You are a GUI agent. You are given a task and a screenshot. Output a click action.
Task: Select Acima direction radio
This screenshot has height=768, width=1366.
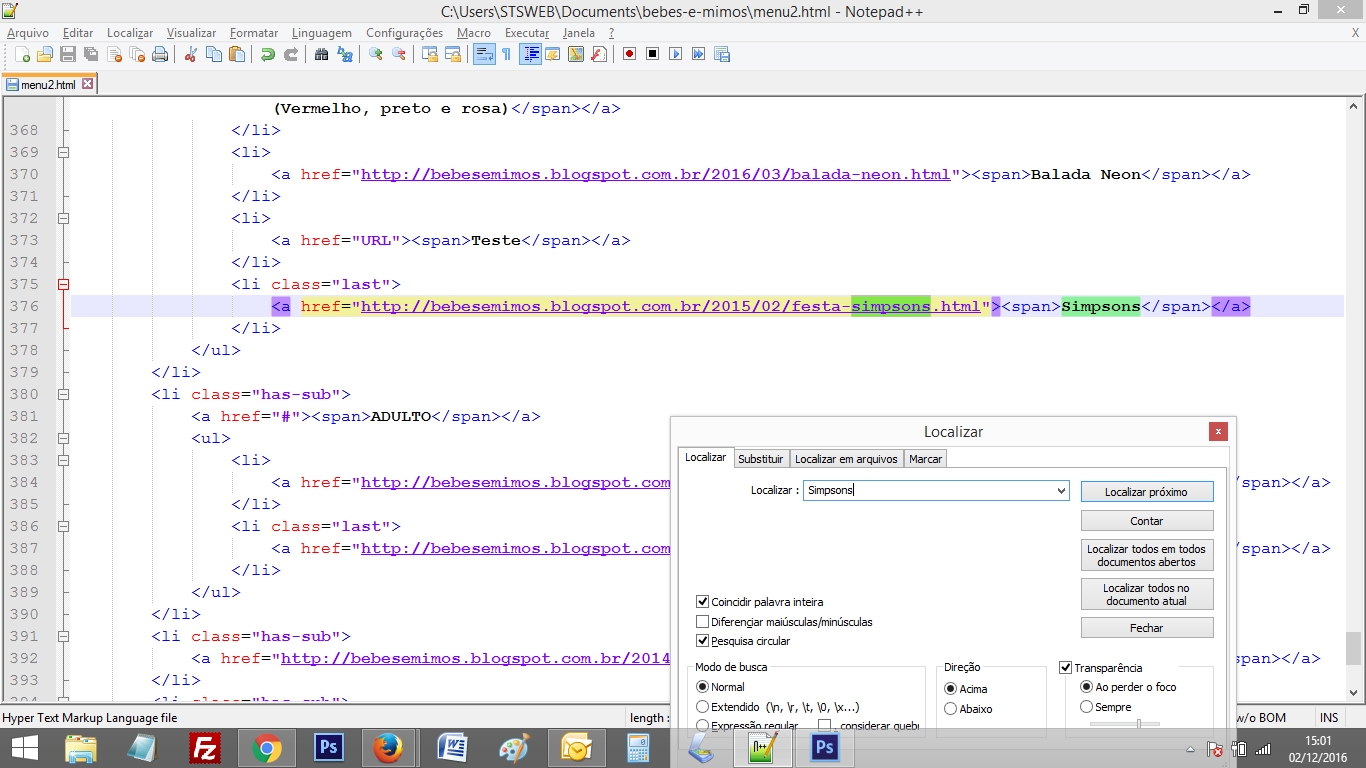[951, 689]
